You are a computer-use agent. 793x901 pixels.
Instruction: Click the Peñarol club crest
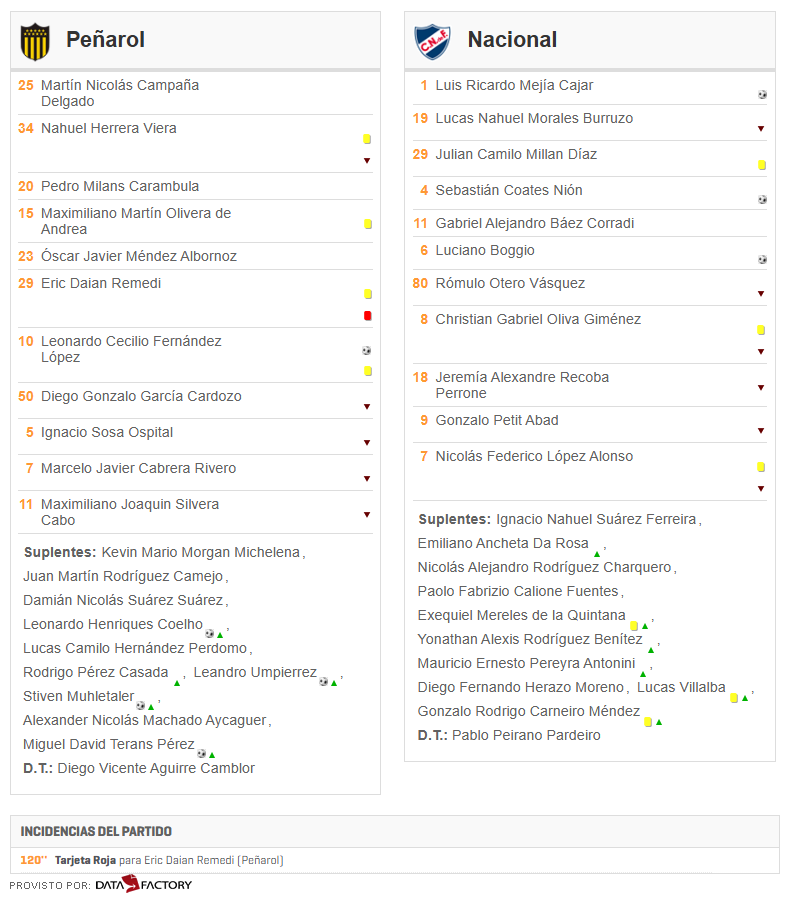35,41
